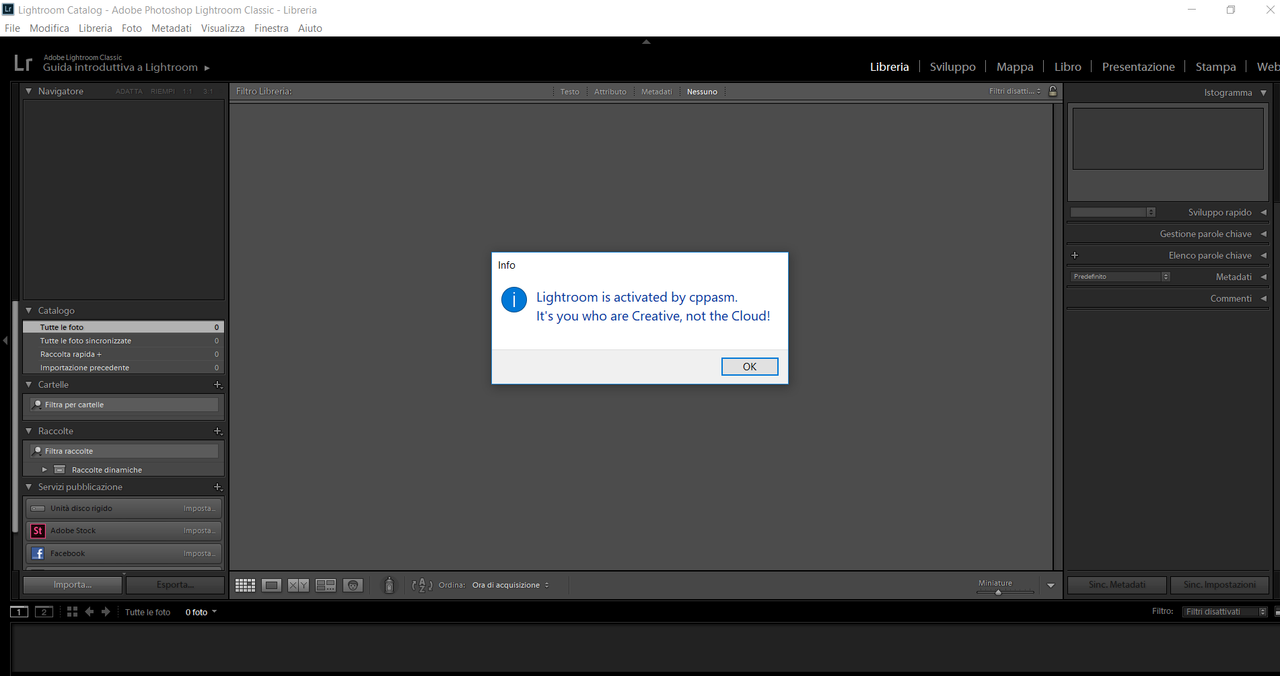Switch to Sviluppo module

pyautogui.click(x=952, y=67)
